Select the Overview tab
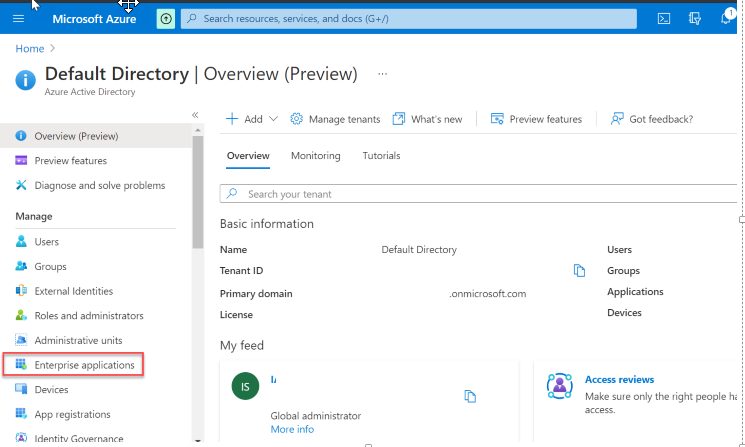The width and height of the screenshot is (745, 447). click(x=248, y=156)
